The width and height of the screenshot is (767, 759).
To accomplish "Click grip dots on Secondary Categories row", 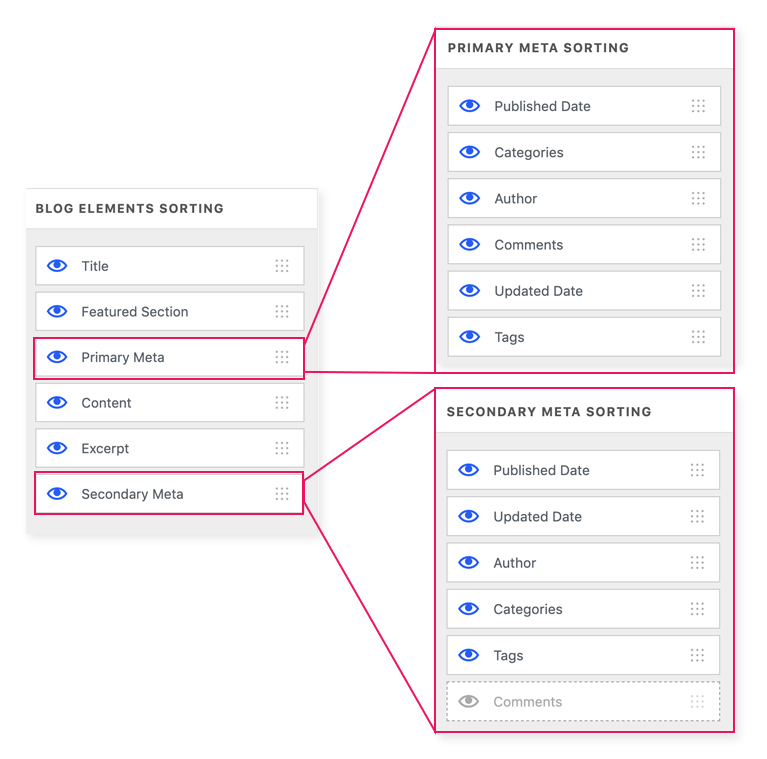I will click(697, 609).
